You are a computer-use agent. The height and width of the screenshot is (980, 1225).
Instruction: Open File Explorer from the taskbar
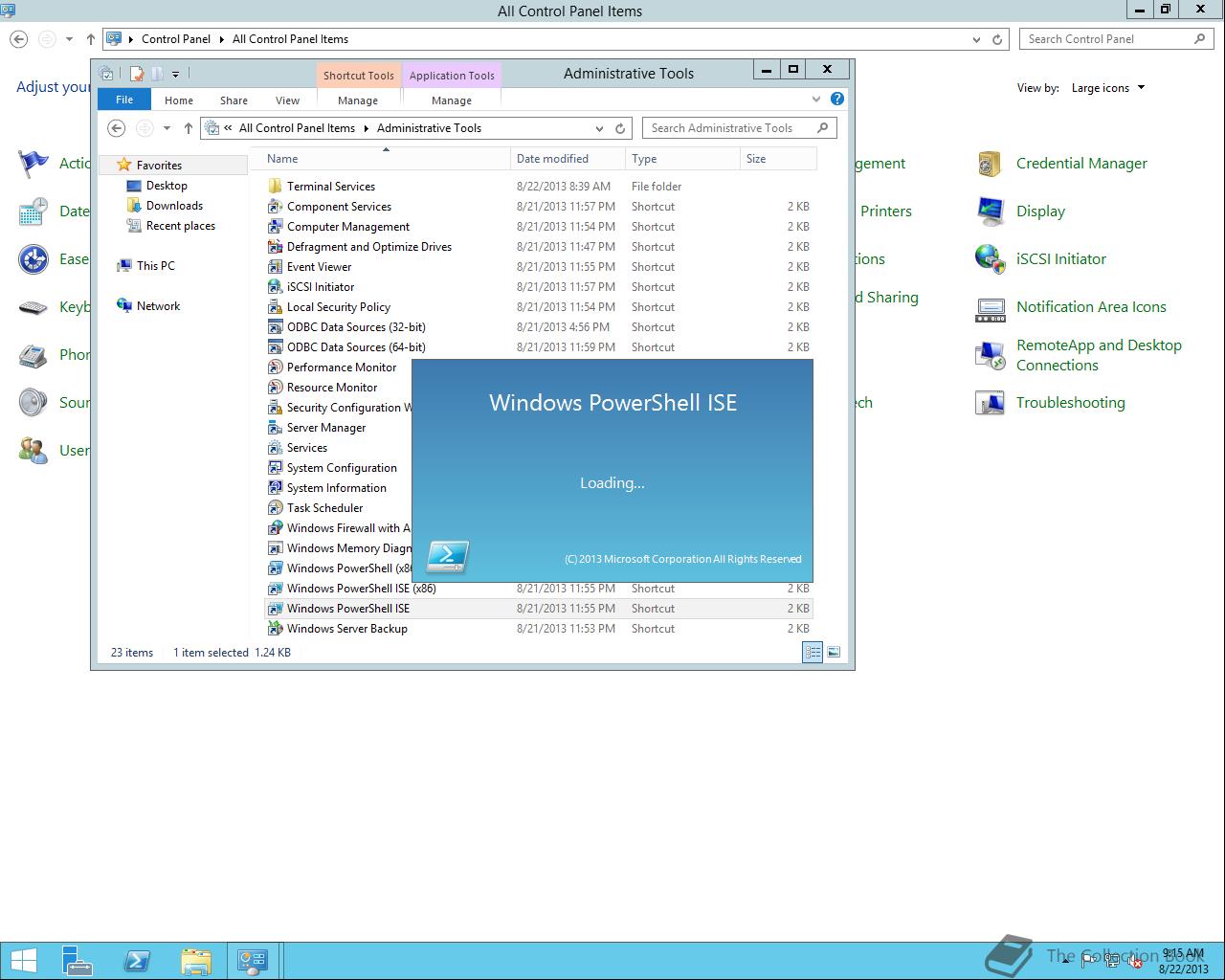coord(195,961)
